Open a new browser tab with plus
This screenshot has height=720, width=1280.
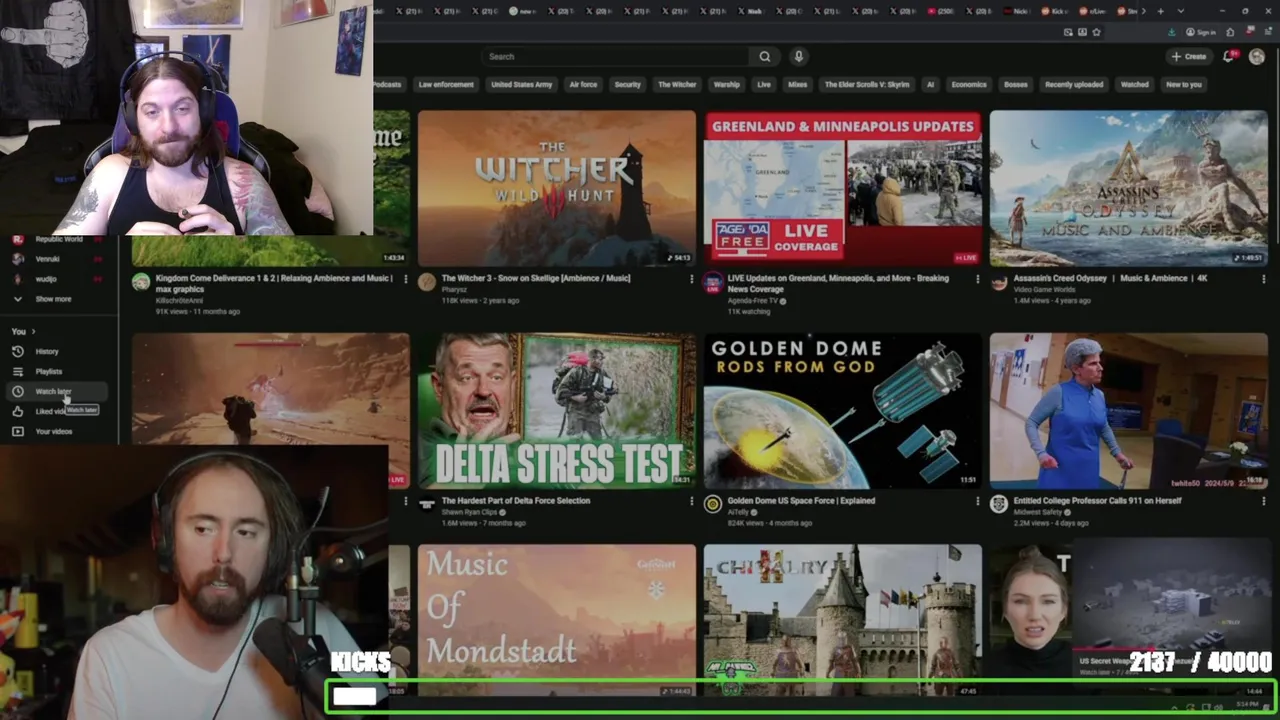[x=1160, y=11]
